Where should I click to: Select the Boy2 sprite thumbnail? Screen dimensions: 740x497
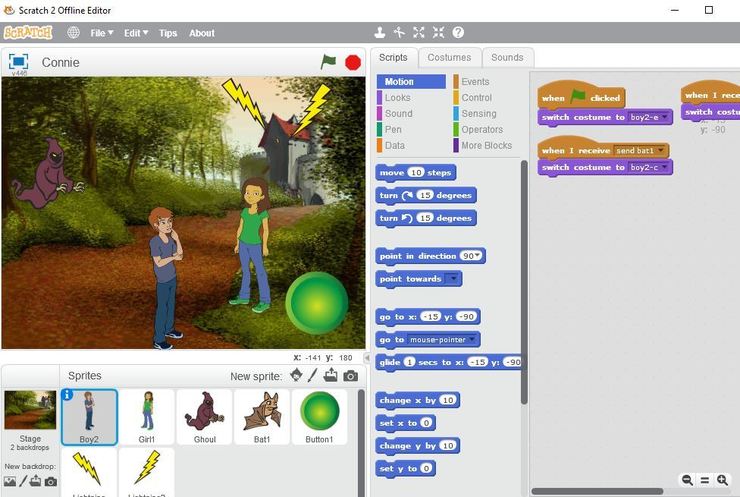[x=89, y=417]
